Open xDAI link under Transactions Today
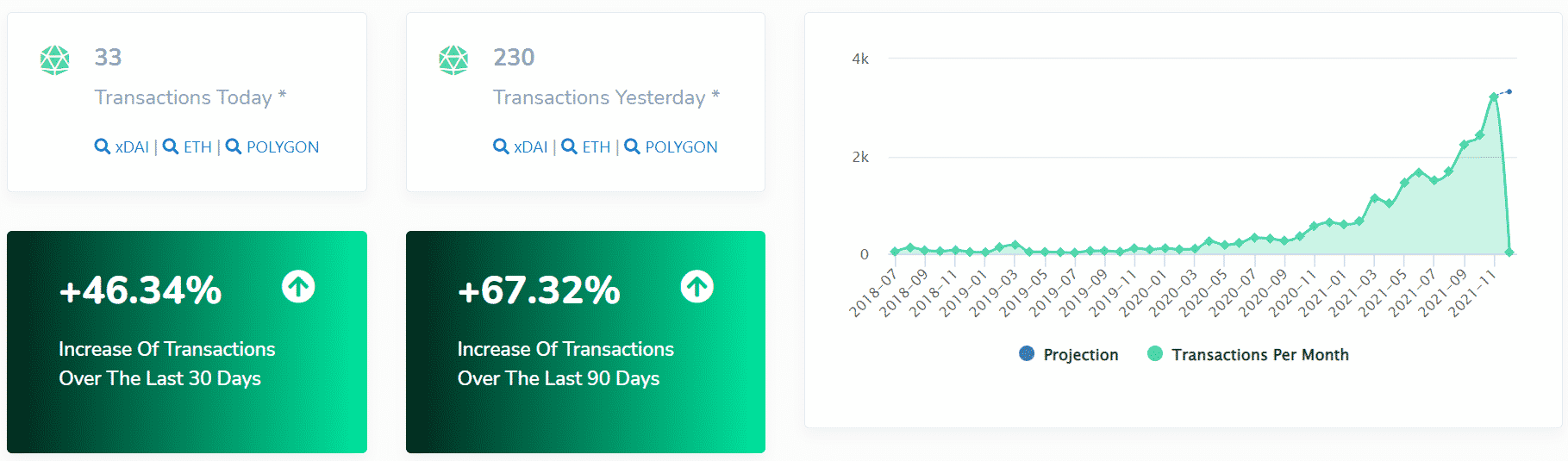This screenshot has height=461, width=1568. [x=132, y=147]
